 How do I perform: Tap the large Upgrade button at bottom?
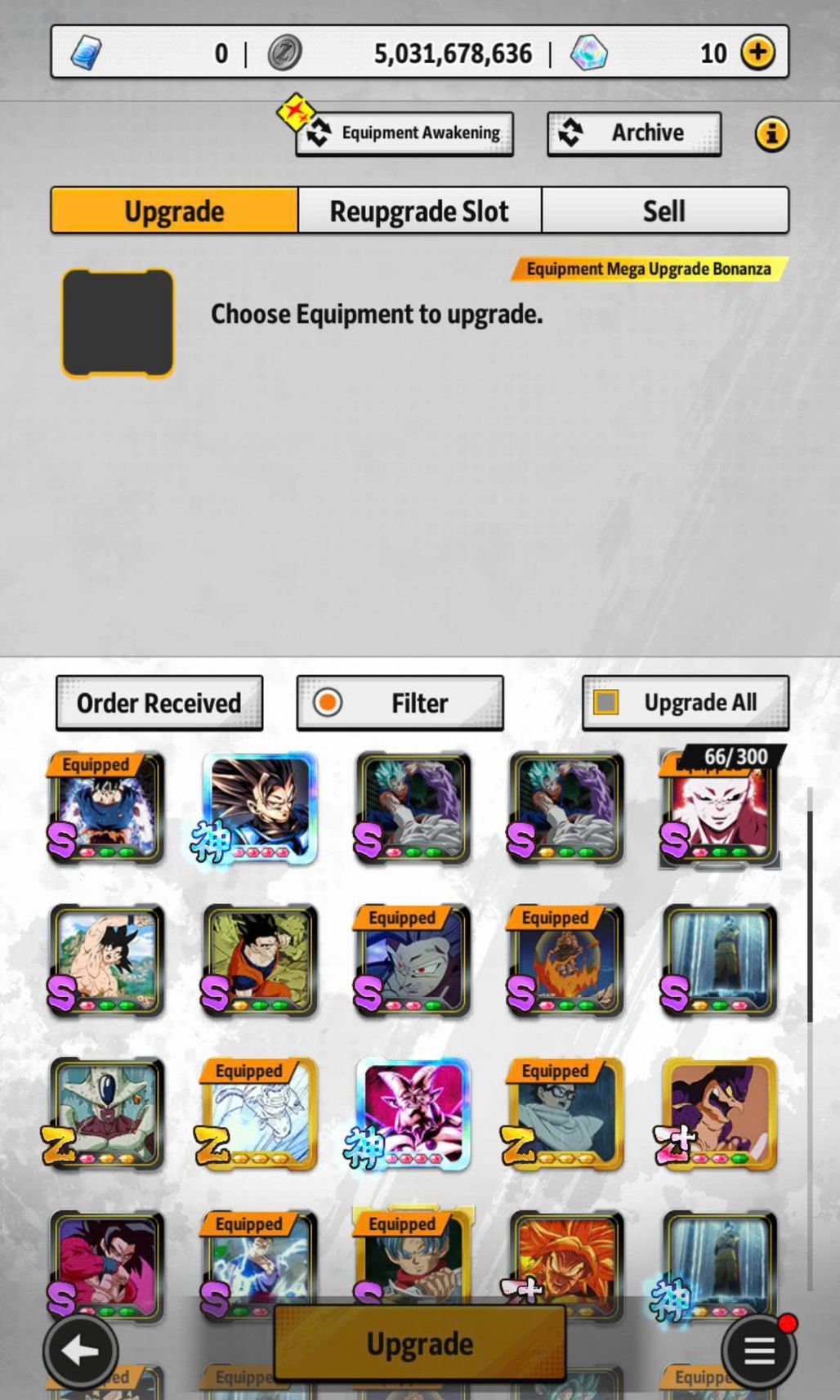coord(419,1344)
